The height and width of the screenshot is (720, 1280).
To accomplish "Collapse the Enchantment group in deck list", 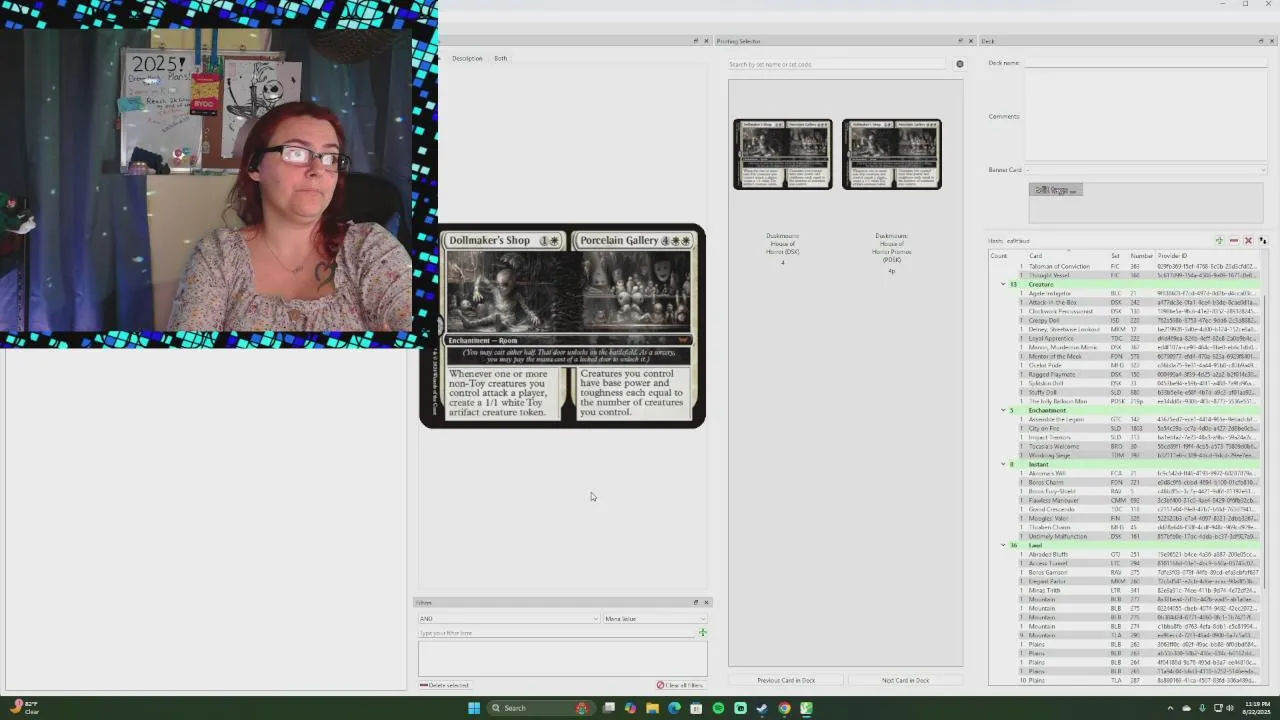I will 1003,410.
